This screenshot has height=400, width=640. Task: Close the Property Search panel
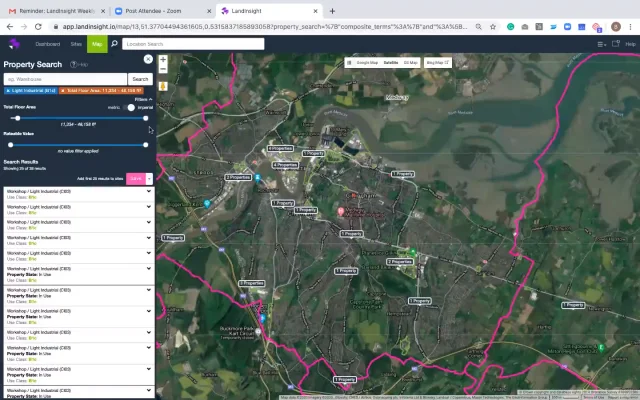[x=148, y=63]
